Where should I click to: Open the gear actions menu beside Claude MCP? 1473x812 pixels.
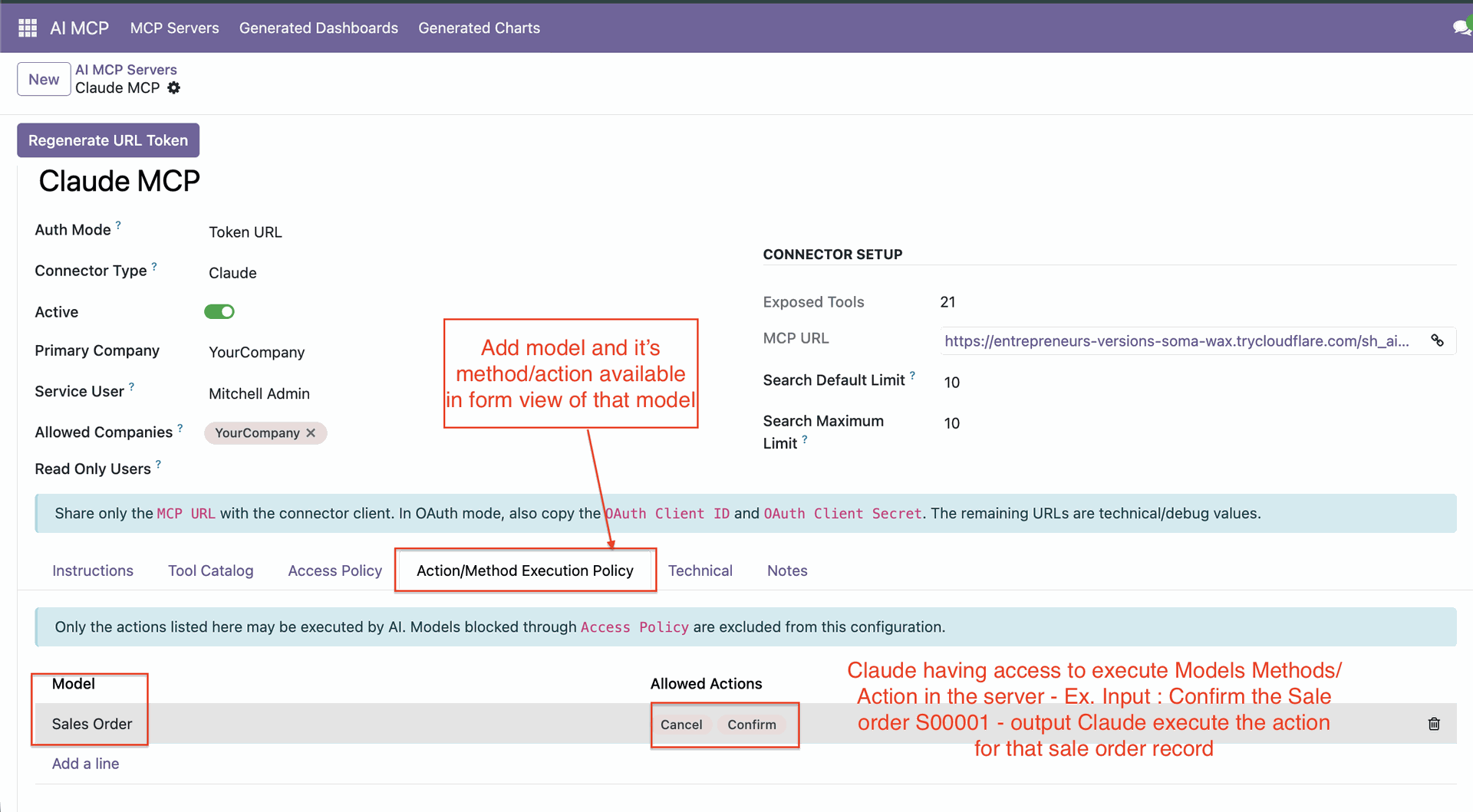tap(174, 88)
